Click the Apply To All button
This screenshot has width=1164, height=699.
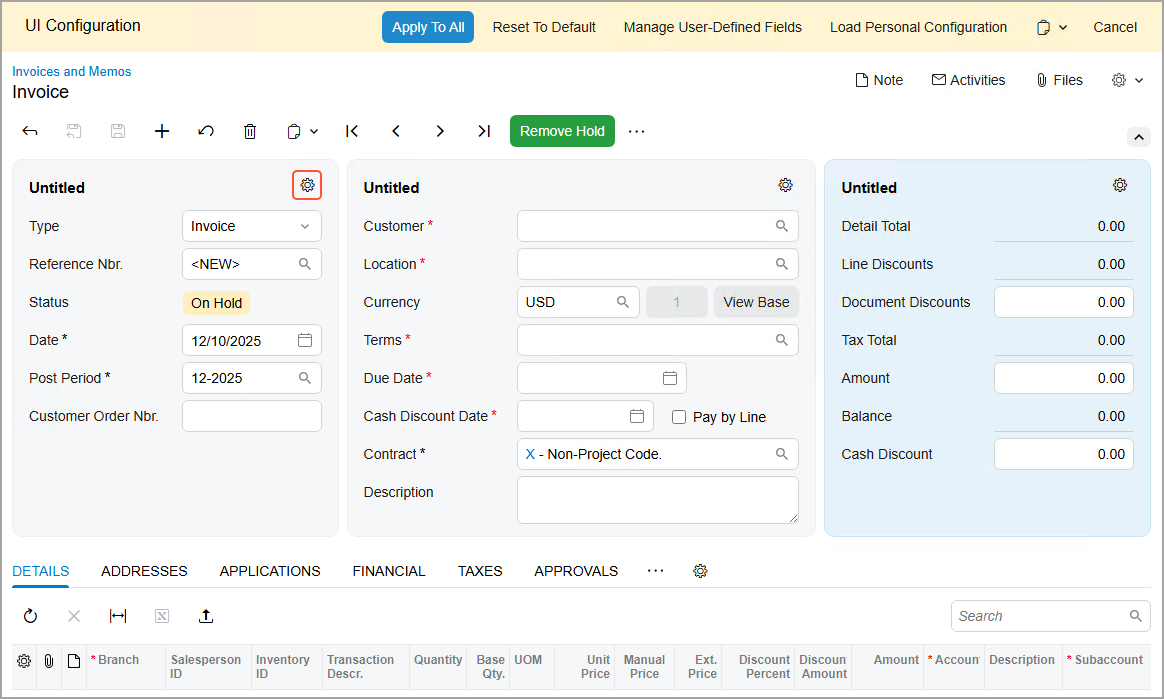click(x=428, y=27)
